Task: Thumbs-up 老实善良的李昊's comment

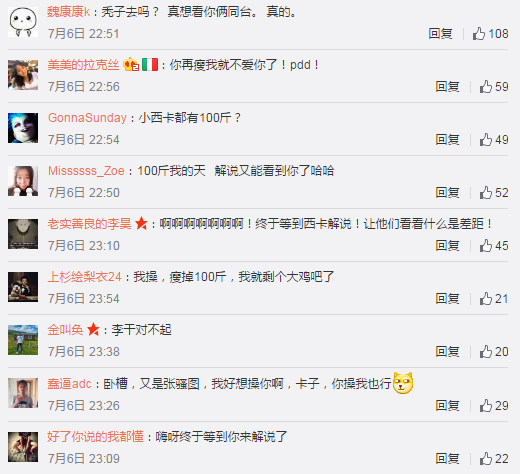Action: (494, 246)
